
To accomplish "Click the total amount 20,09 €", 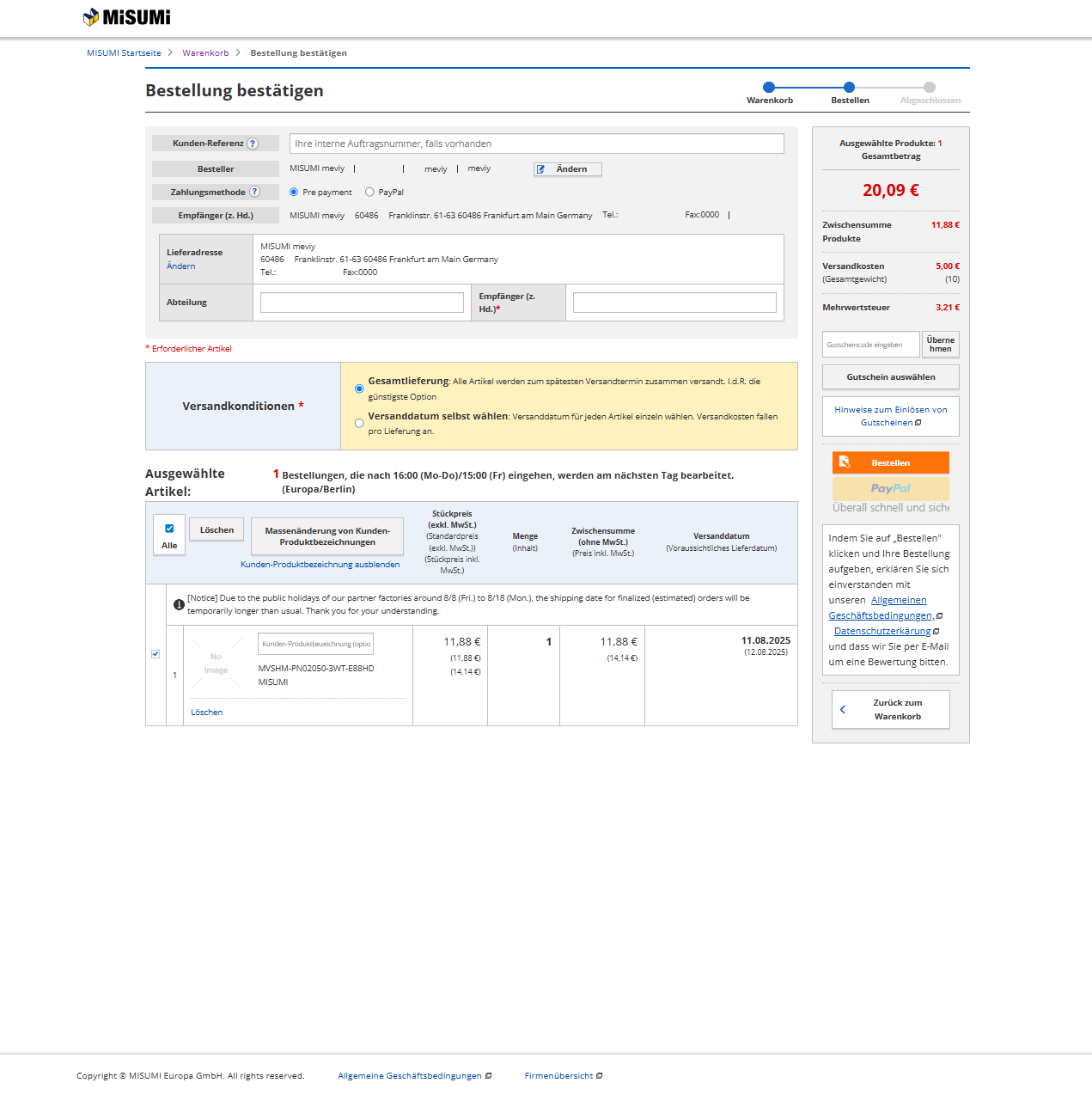I will tap(891, 190).
